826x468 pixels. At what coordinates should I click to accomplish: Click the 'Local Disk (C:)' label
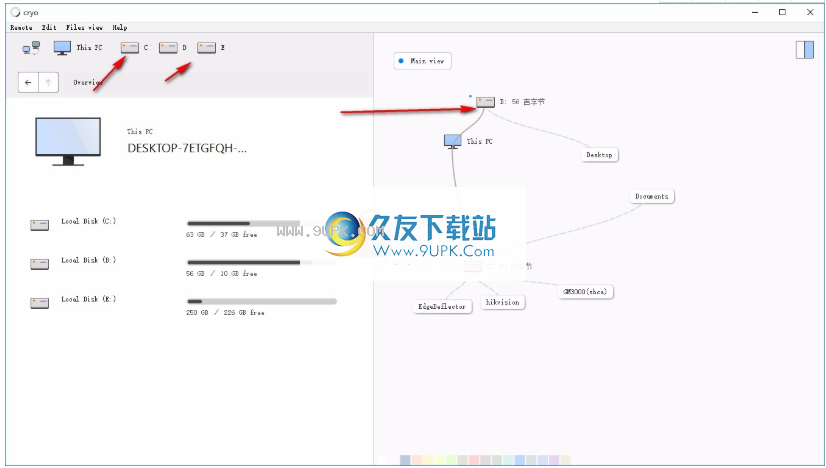coord(88,221)
